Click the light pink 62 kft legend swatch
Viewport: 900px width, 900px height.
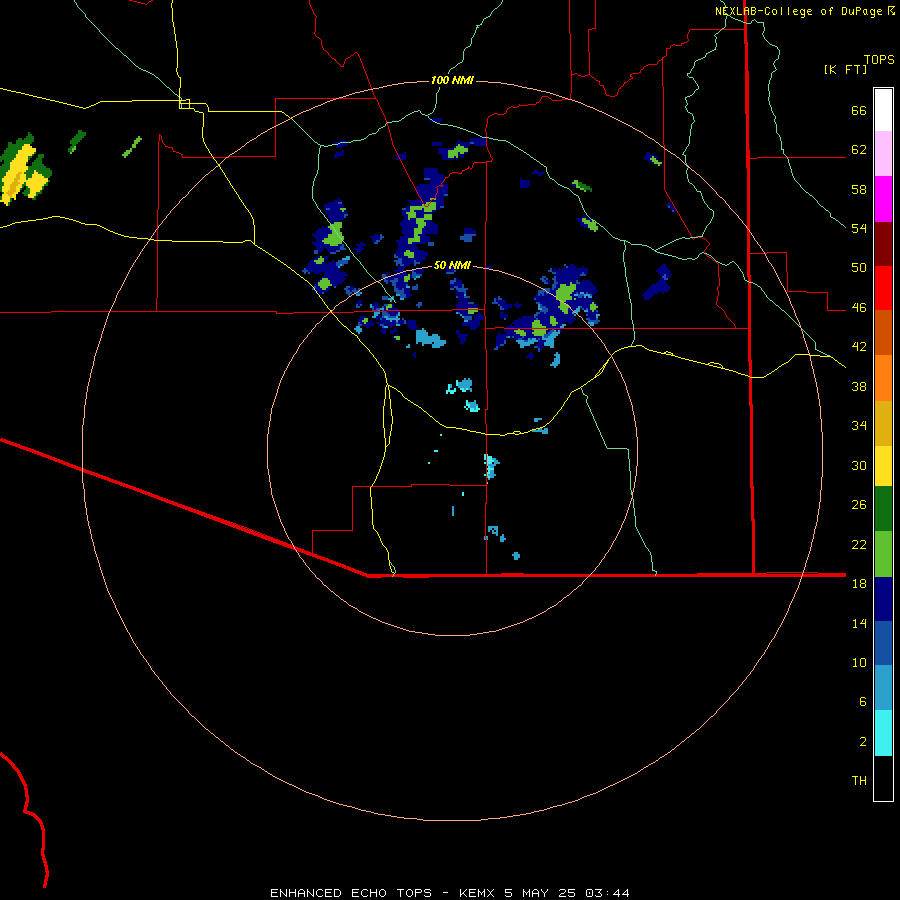point(883,154)
